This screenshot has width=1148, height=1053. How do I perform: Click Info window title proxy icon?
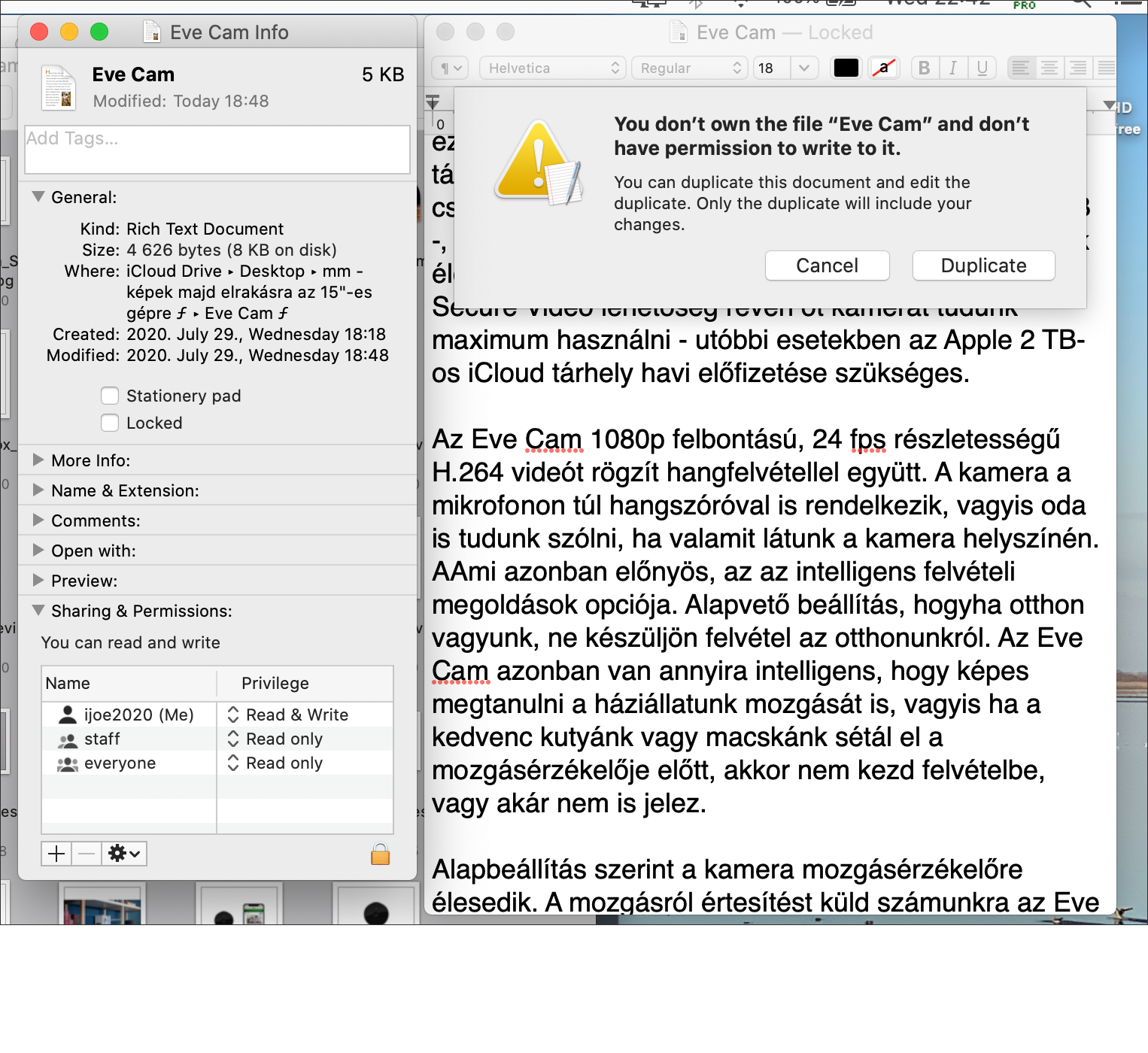[x=152, y=32]
